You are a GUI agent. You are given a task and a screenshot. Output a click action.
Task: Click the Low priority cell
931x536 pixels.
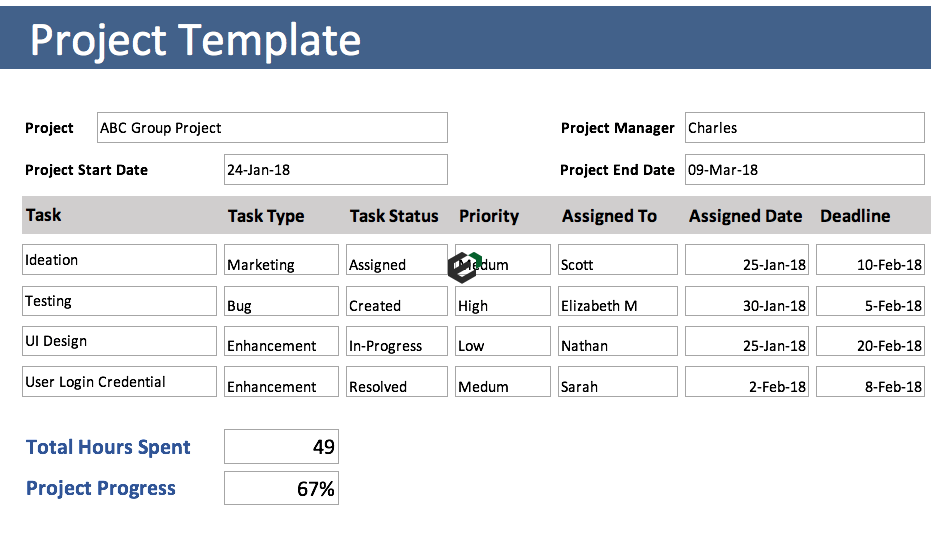[502, 342]
